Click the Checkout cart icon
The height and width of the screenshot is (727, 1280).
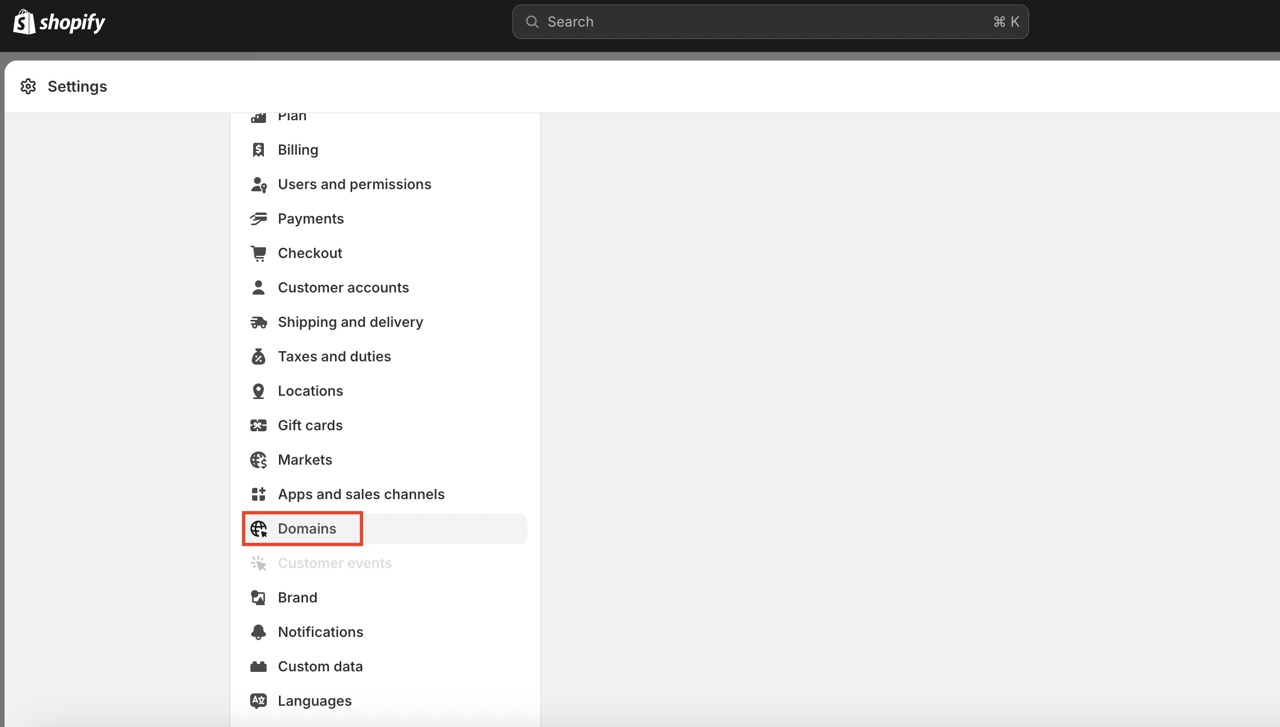(x=259, y=253)
